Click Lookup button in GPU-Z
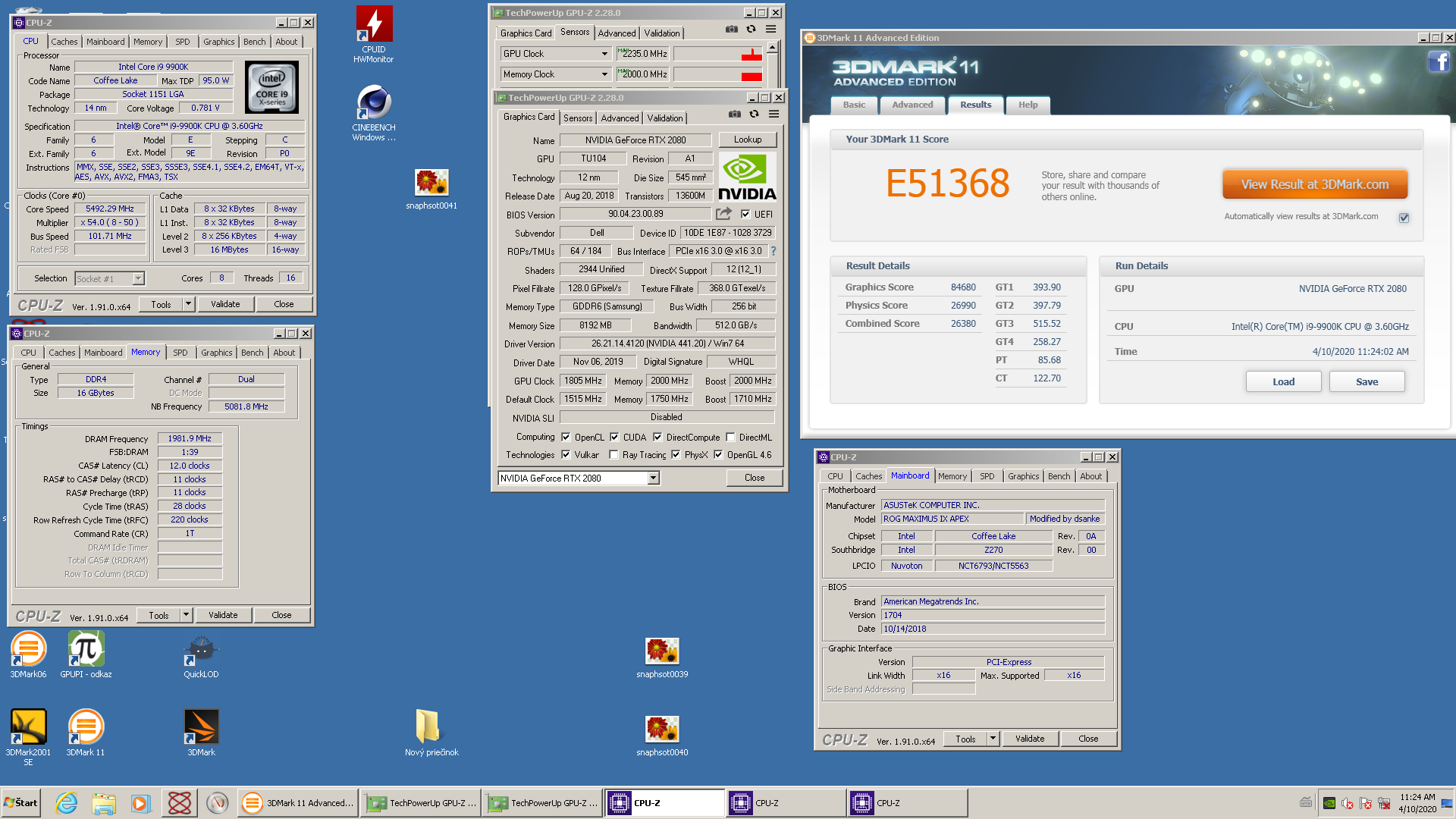Screen dimensions: 1456x819 coord(747,140)
